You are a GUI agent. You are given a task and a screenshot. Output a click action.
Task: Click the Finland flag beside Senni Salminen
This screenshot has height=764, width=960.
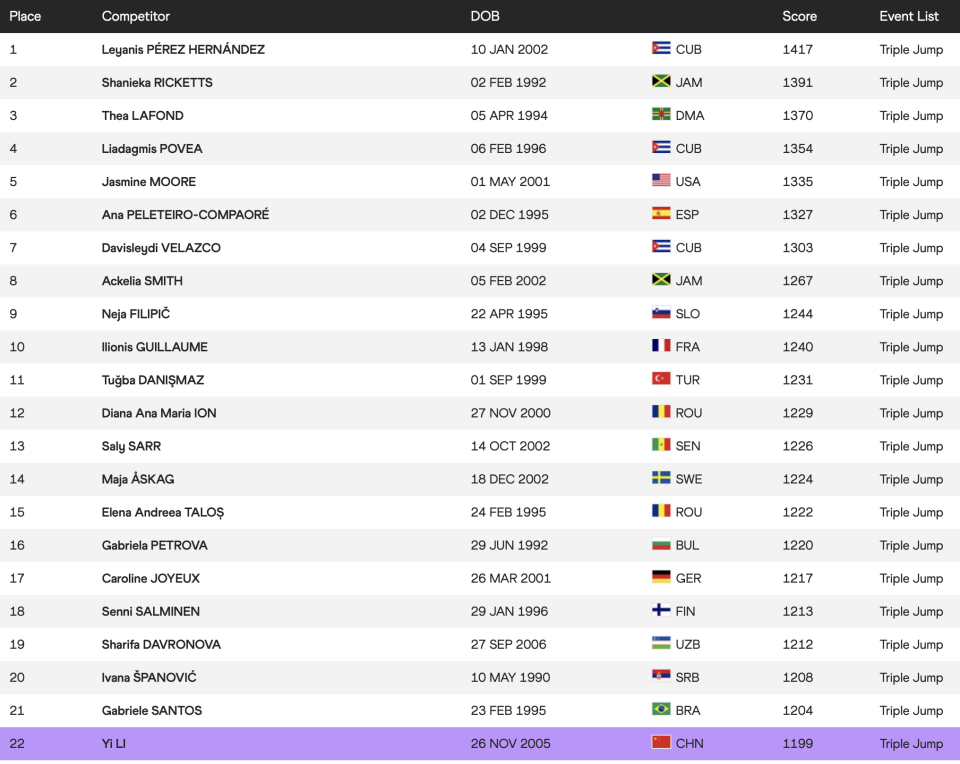(661, 610)
